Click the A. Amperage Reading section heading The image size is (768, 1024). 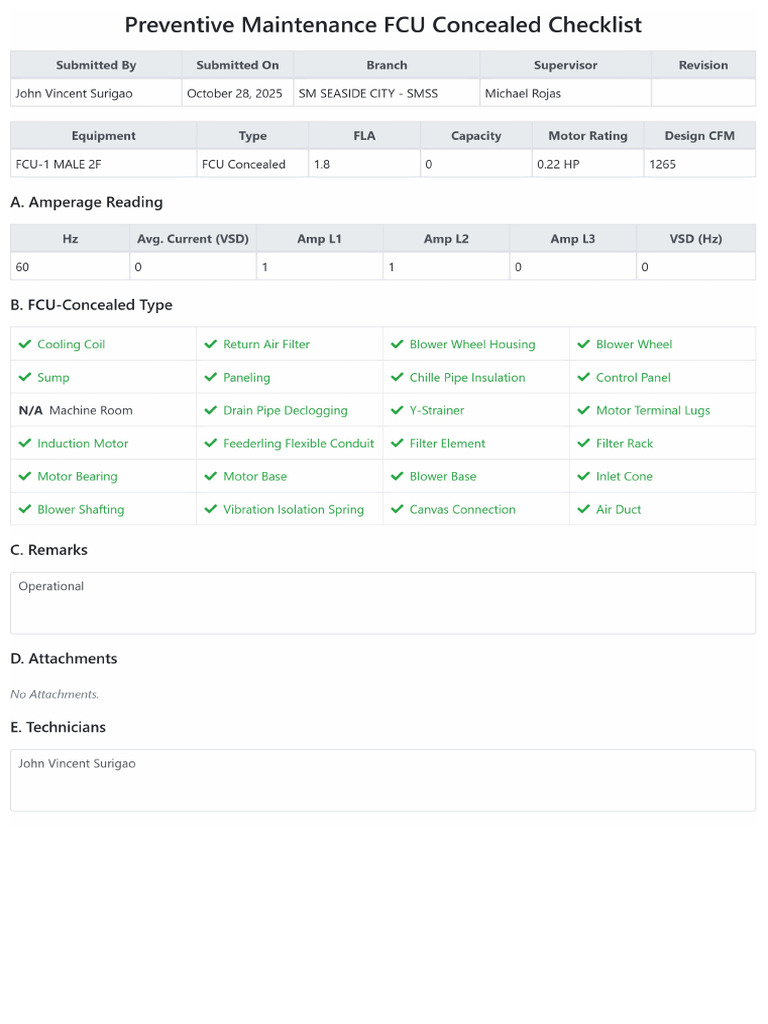click(86, 202)
